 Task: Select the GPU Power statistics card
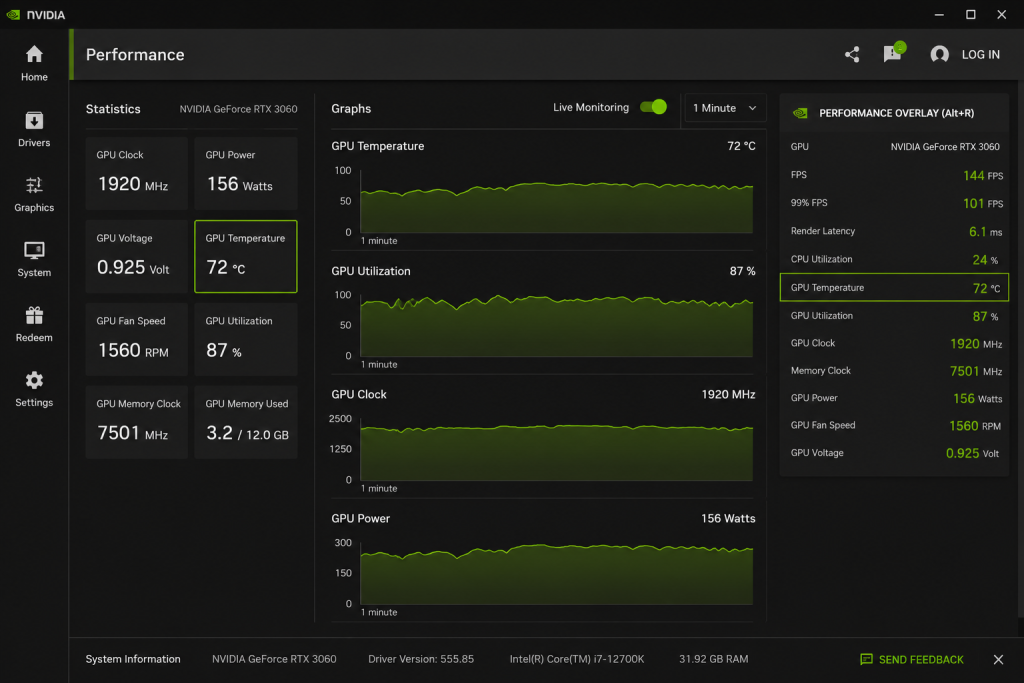246,173
